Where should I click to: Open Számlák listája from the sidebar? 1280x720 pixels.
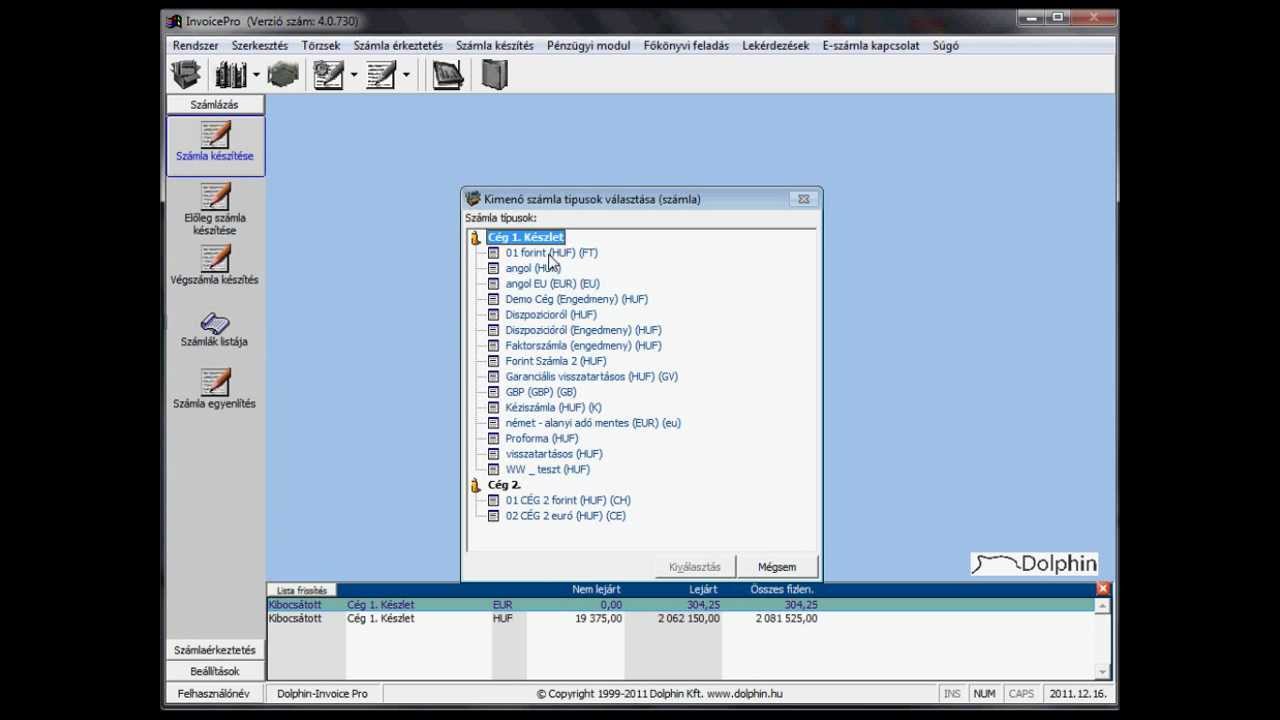tap(215, 330)
